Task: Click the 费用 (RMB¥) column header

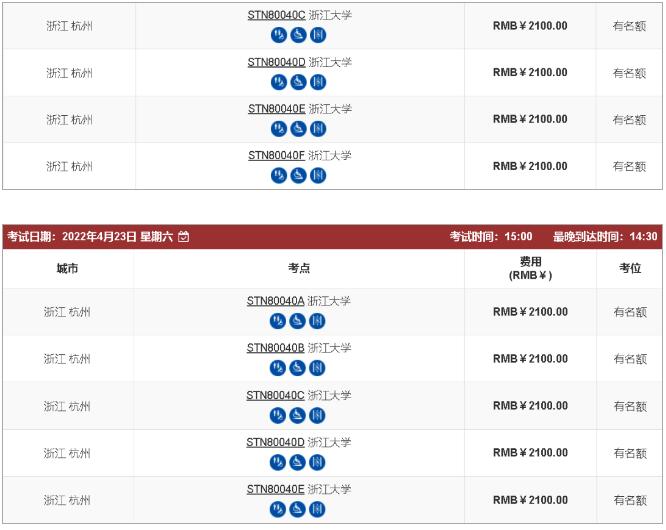Action: click(x=531, y=268)
